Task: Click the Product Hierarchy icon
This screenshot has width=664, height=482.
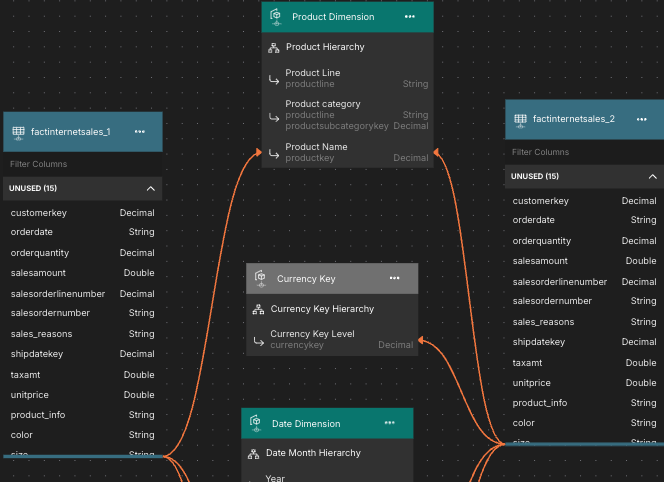Action: coord(274,47)
